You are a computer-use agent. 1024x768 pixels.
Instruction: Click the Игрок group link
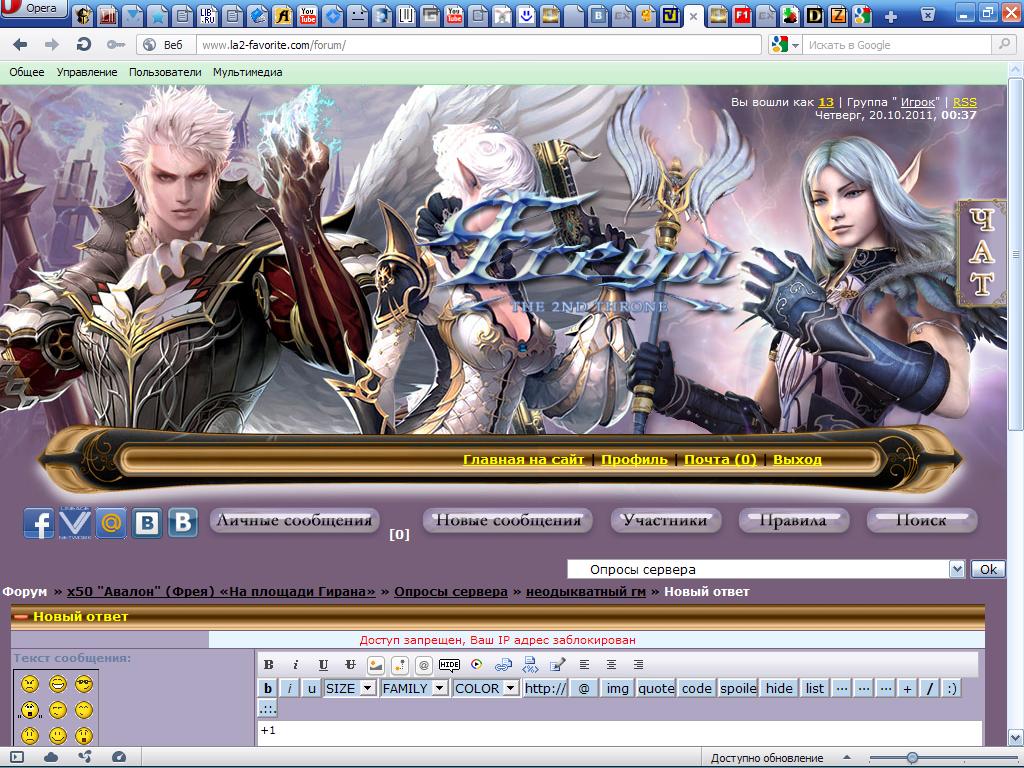click(918, 102)
